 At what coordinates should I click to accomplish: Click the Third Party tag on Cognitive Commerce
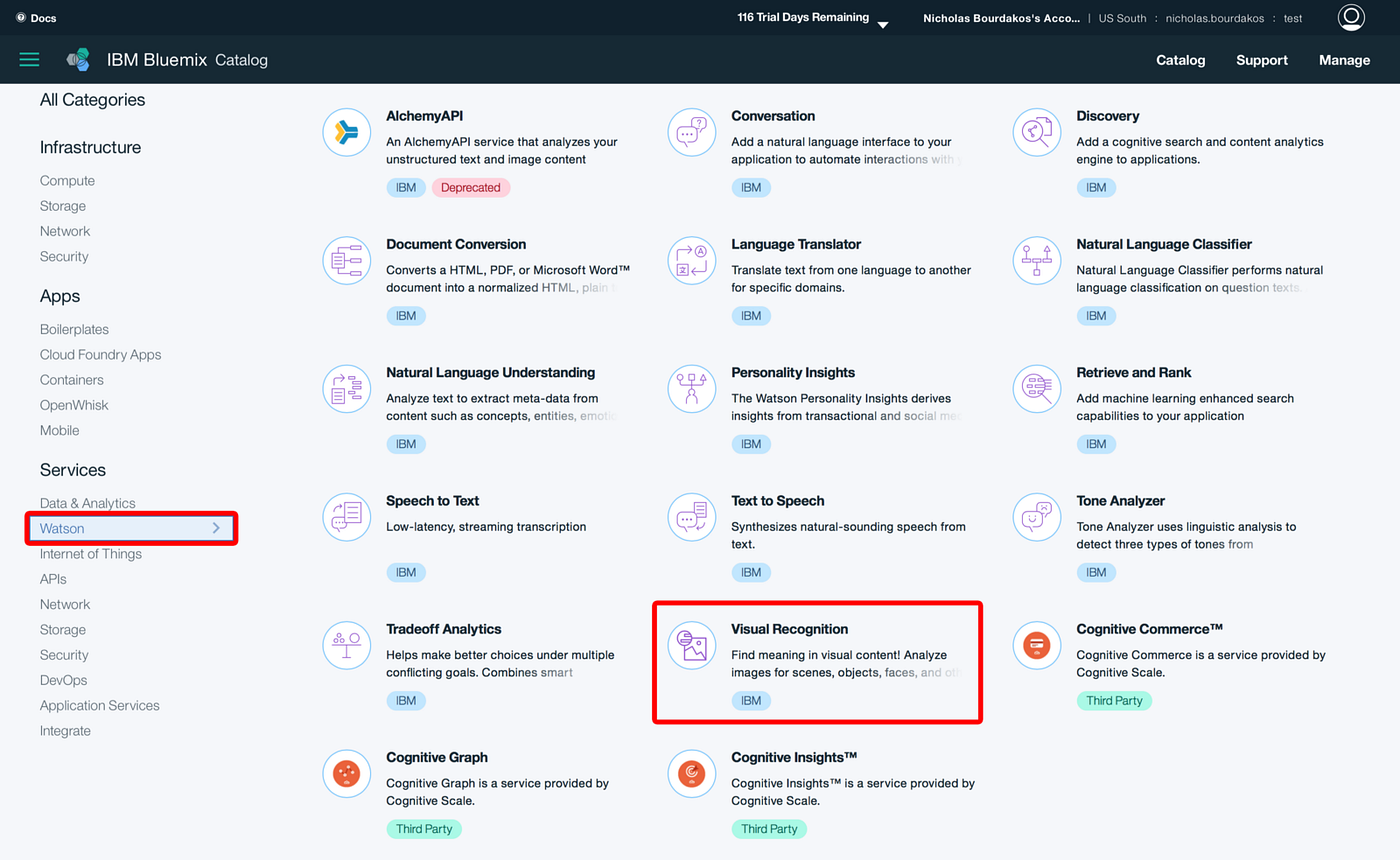coord(1114,700)
